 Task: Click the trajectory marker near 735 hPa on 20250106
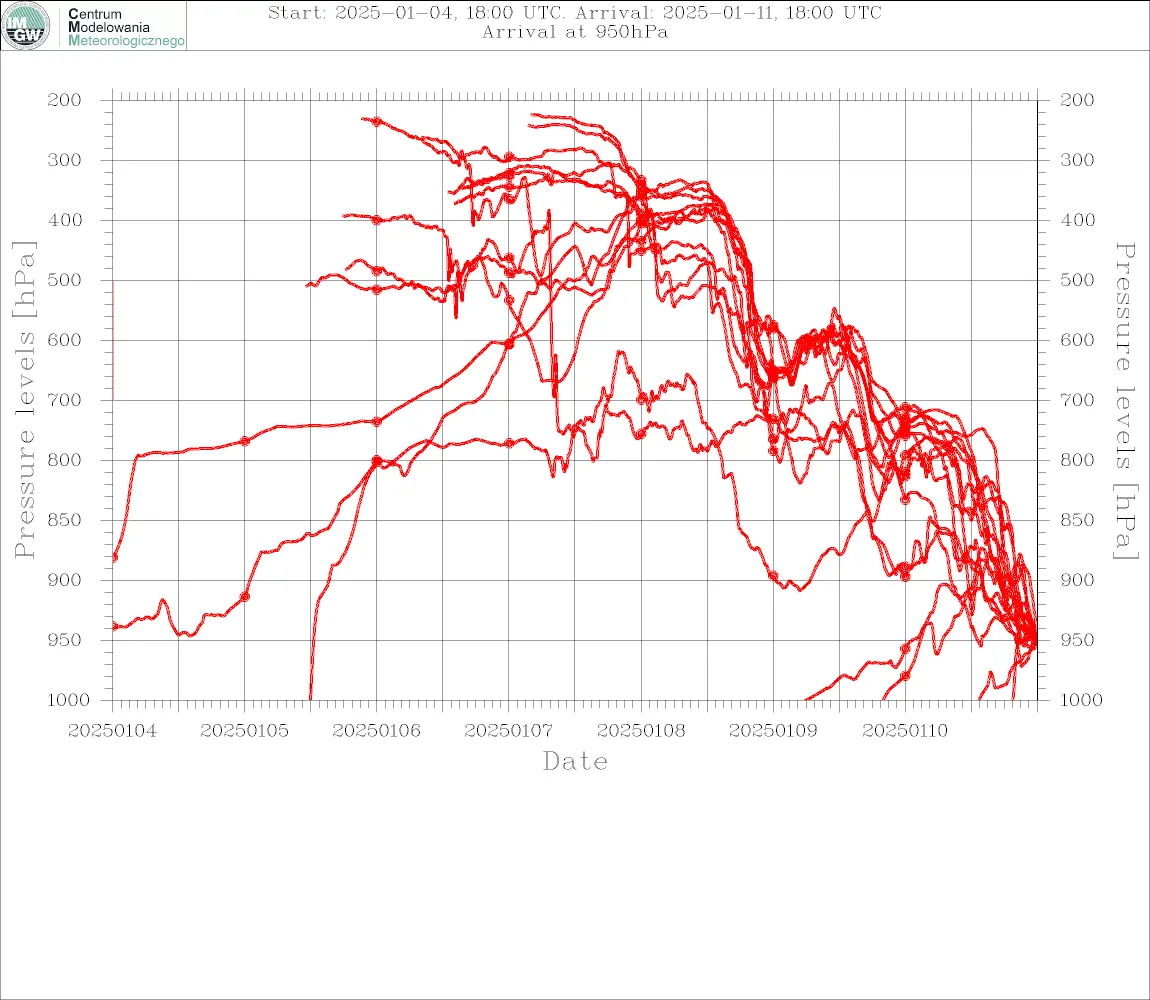tap(377, 422)
